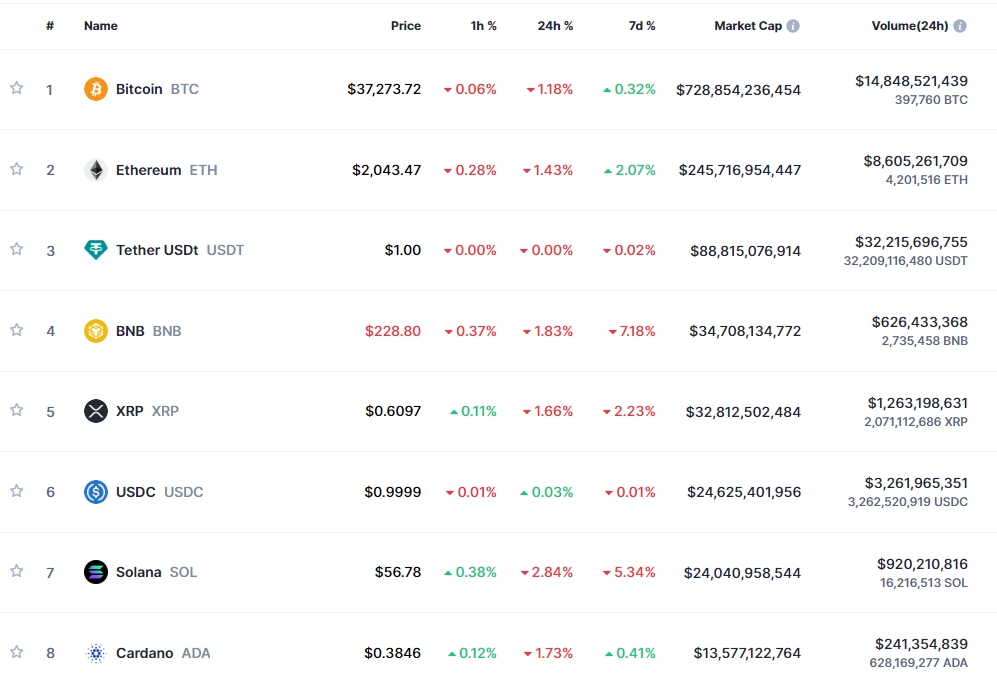
Task: Sort the table by Name header
Action: [x=100, y=26]
